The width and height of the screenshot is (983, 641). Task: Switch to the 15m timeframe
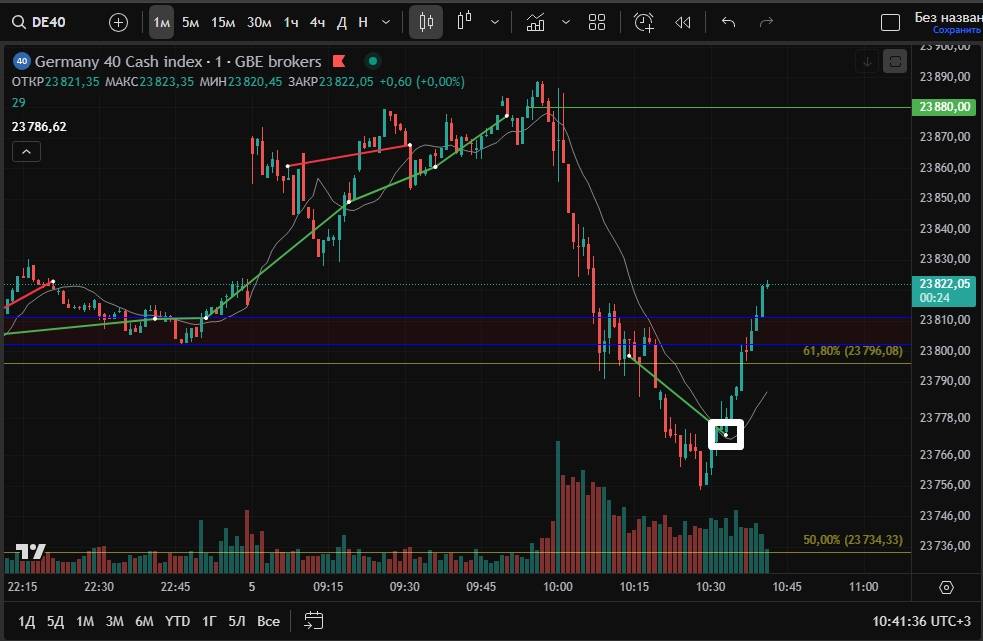[223, 22]
